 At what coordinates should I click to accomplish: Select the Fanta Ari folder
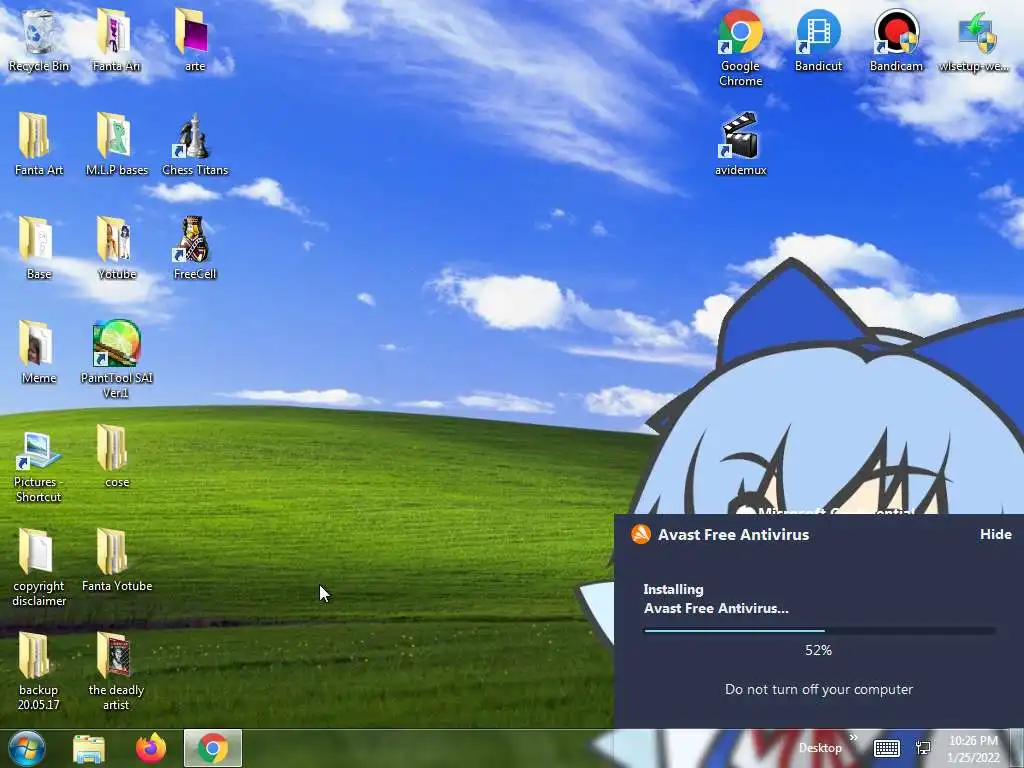coord(116,40)
